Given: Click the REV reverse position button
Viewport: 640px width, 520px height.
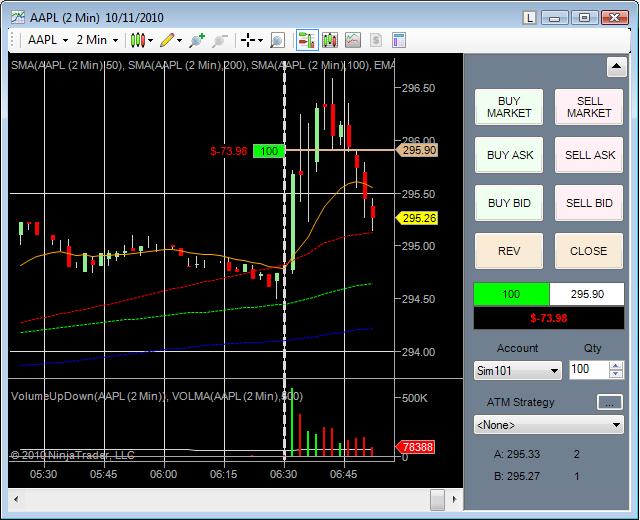Looking at the screenshot, I should [509, 251].
